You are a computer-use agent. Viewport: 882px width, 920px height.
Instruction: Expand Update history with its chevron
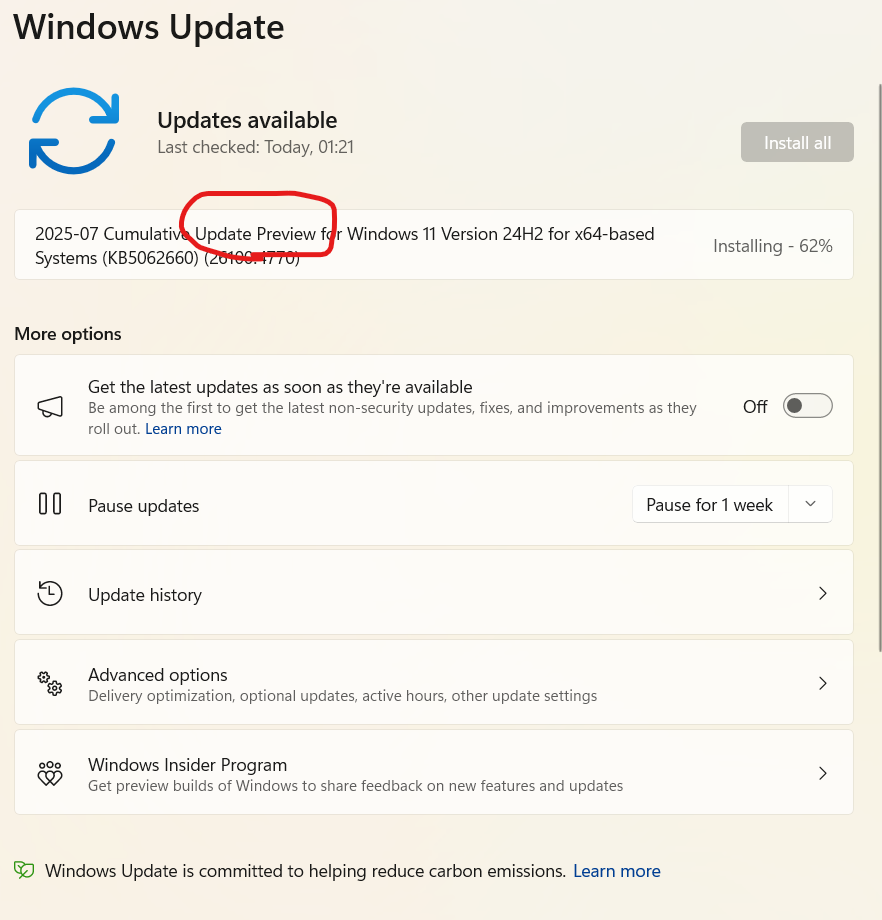[x=823, y=593]
